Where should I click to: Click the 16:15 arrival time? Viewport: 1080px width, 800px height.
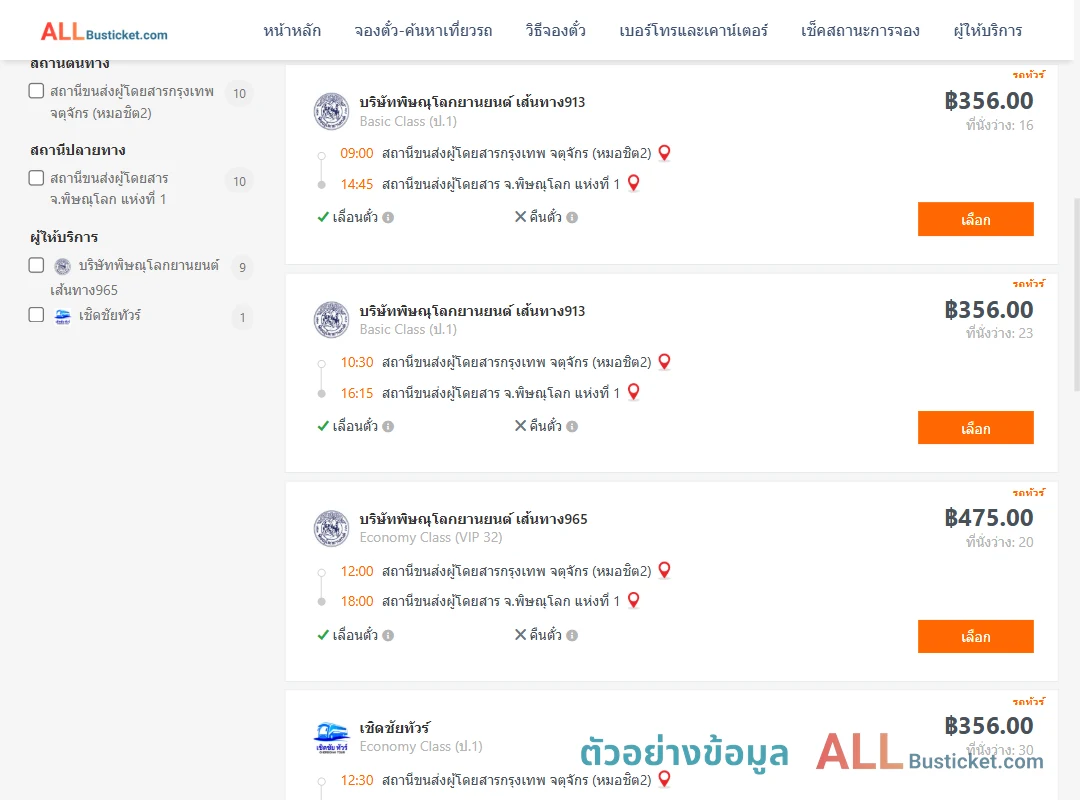coord(357,393)
